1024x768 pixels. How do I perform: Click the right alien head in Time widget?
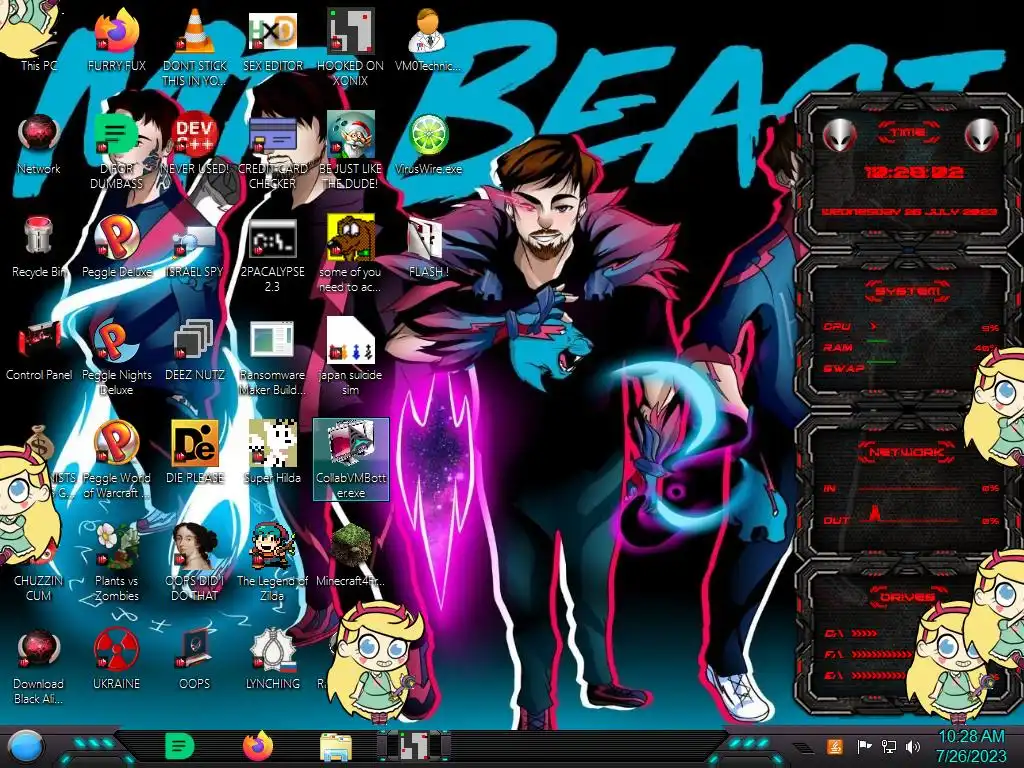tap(982, 135)
